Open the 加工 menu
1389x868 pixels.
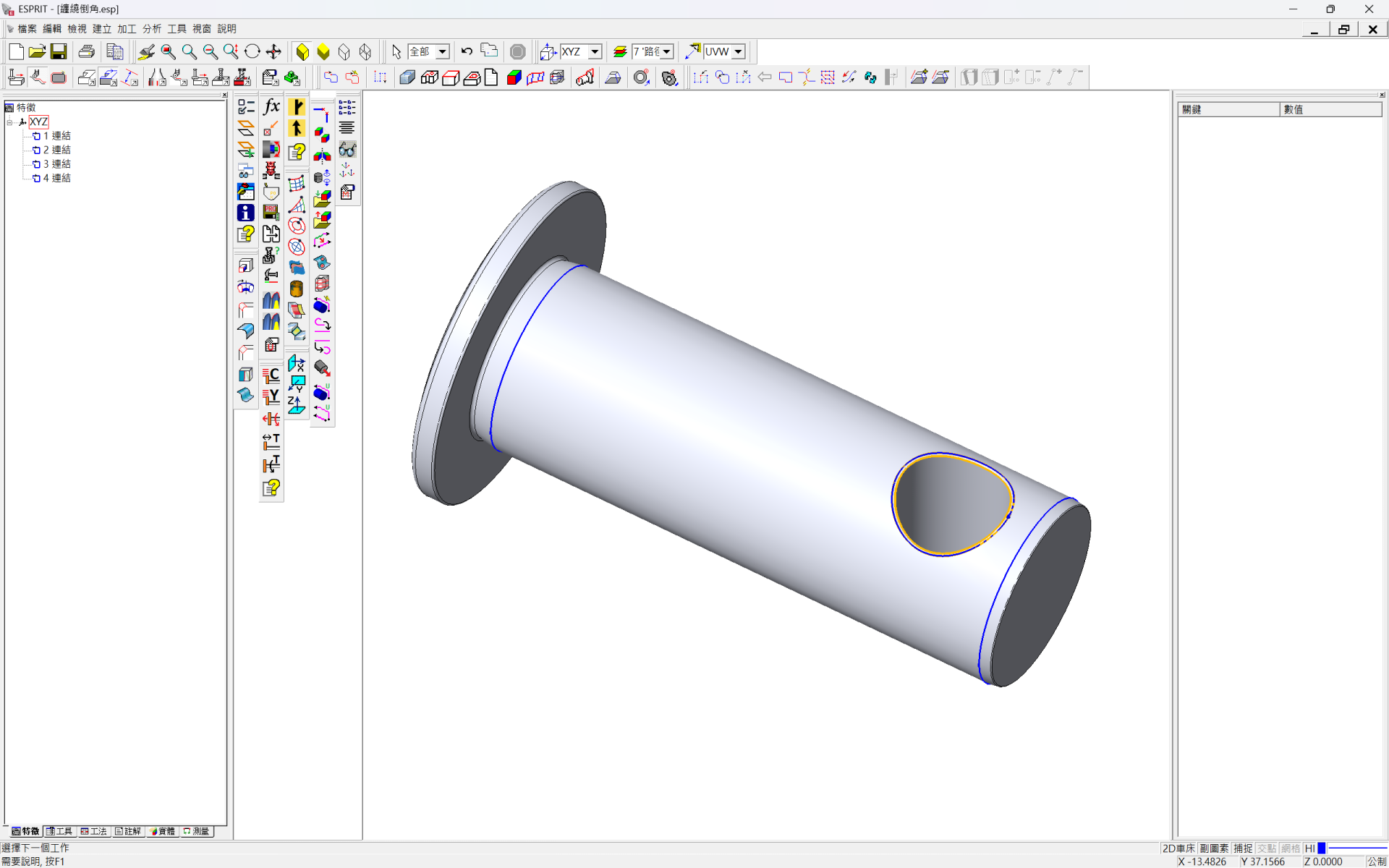(127, 29)
